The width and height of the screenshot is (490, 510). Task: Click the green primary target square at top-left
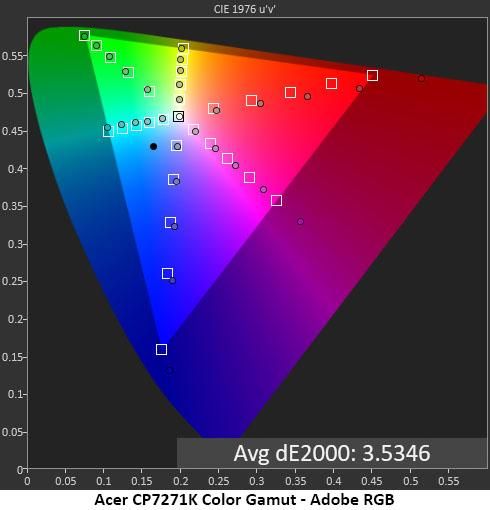pyautogui.click(x=84, y=35)
